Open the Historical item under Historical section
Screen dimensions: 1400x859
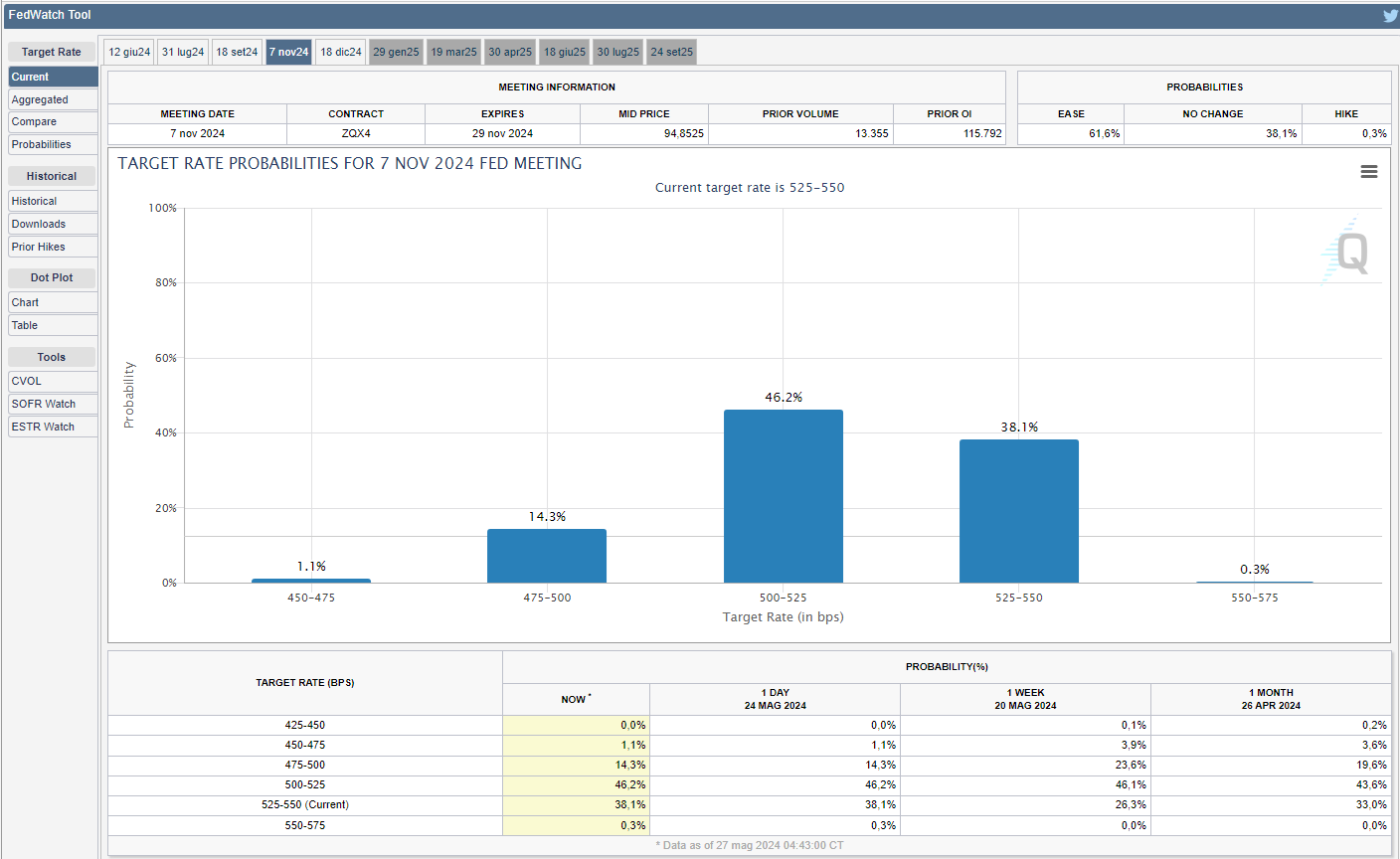point(53,201)
